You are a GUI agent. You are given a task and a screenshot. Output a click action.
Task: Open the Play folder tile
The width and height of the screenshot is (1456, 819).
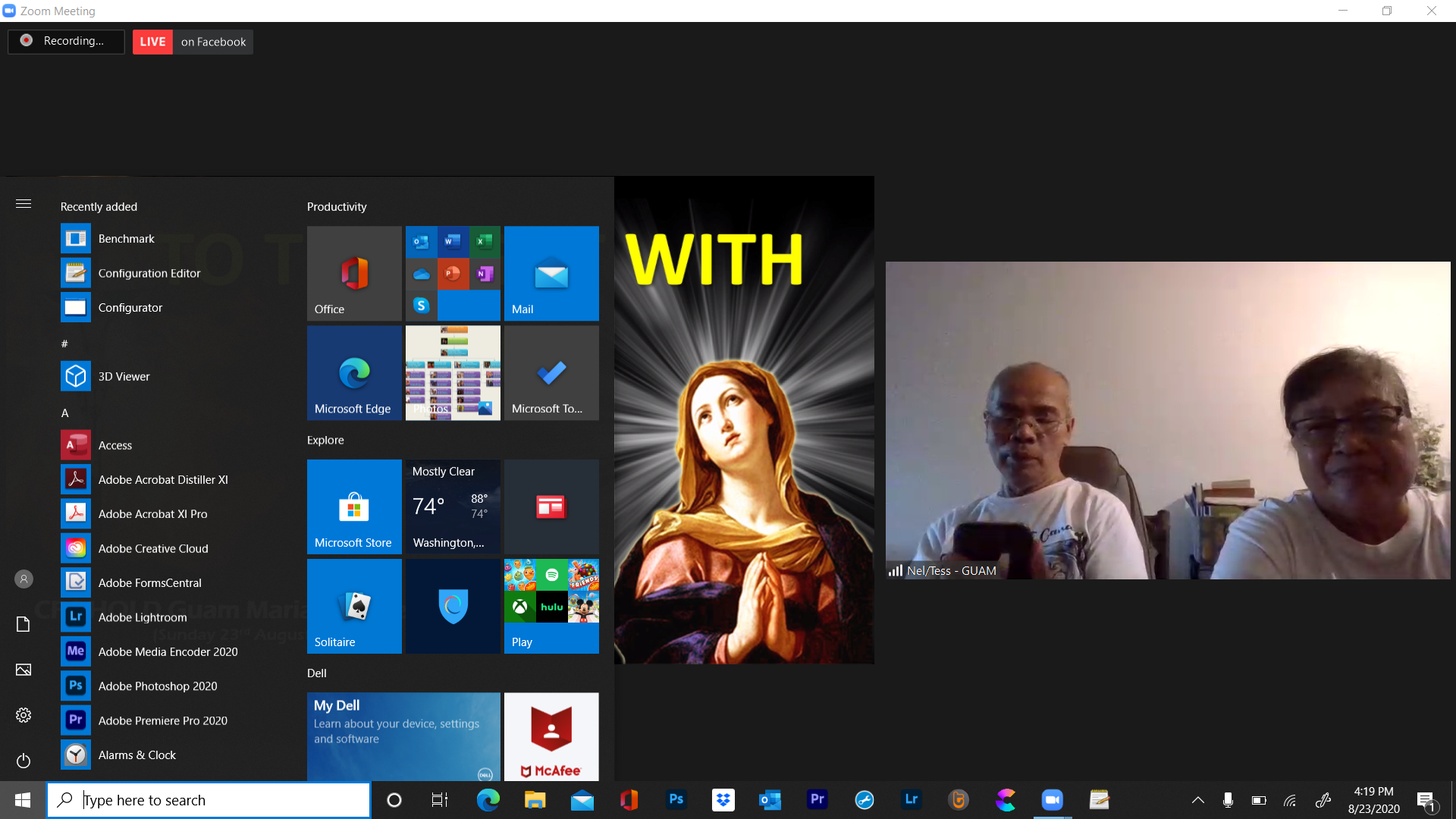pos(551,606)
